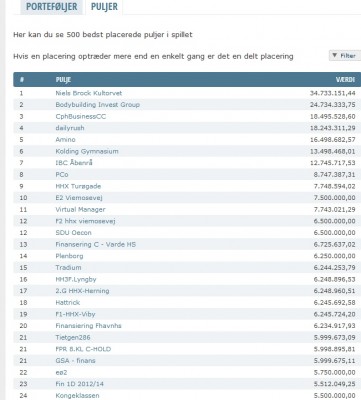This screenshot has height=400, width=361.
Task: Sort by the VÆRDI column header
Action: [345, 80]
